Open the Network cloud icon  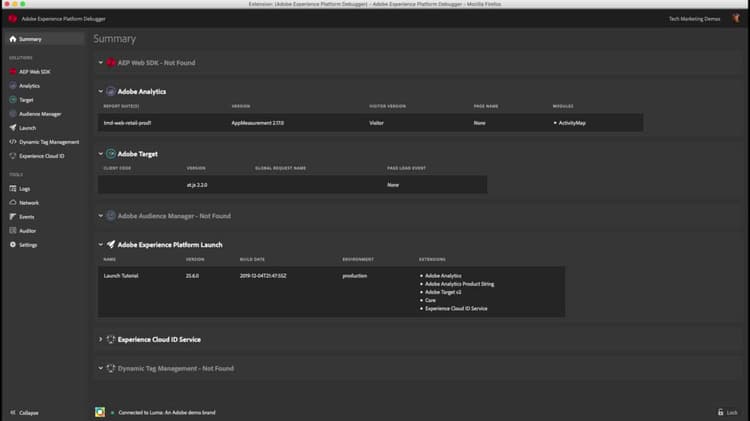(x=13, y=202)
